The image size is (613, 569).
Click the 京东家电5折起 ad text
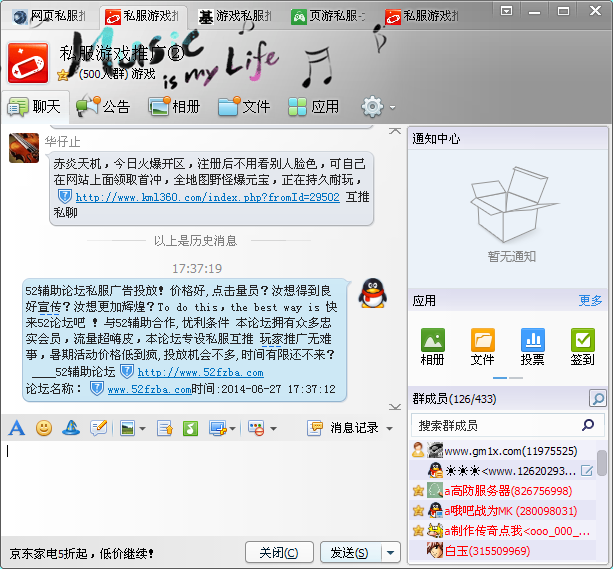81,553
